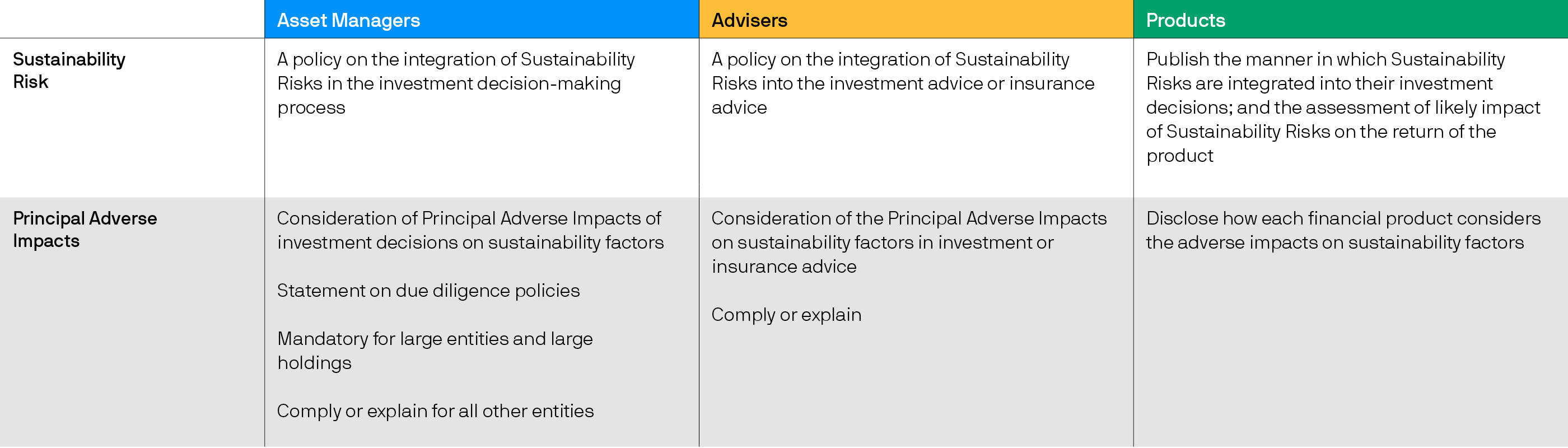Click 'Comply or explain for all other entities'
This screenshot has width=1568, height=448.
point(435,412)
